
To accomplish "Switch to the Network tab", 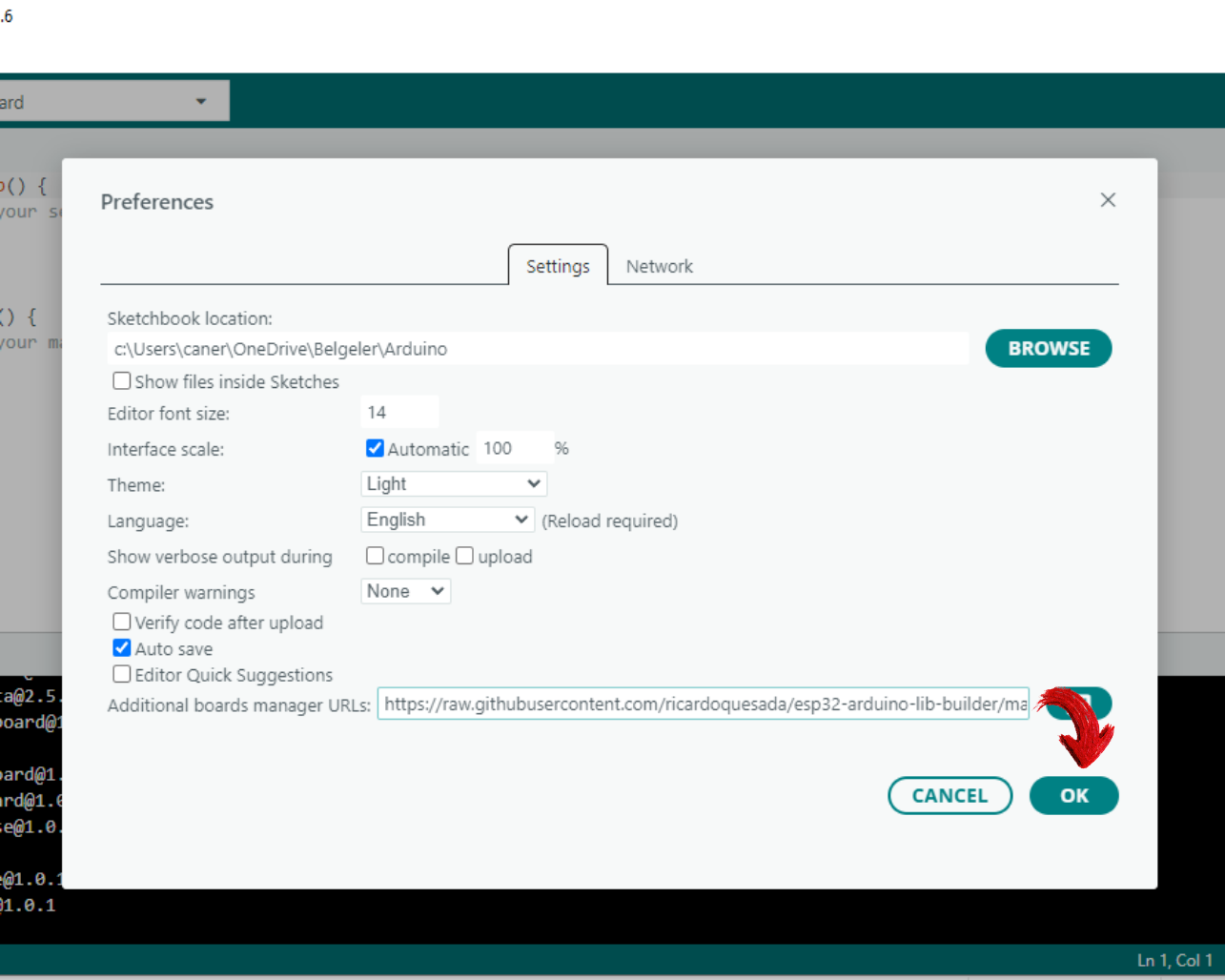I will pyautogui.click(x=659, y=267).
